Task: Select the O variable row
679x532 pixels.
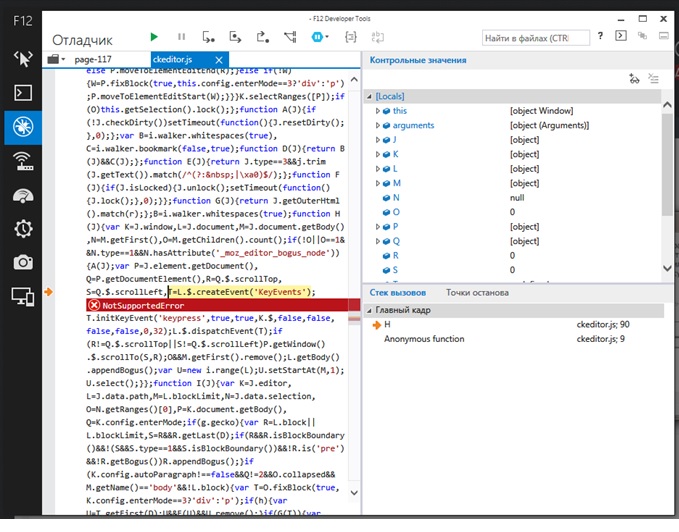Action: 513,212
